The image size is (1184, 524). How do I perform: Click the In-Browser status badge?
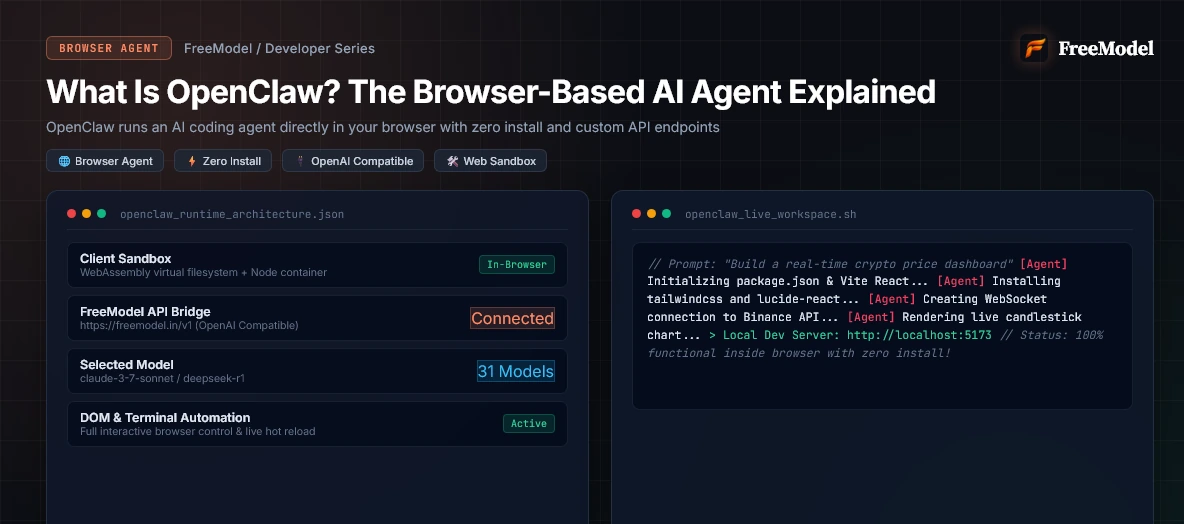516,264
